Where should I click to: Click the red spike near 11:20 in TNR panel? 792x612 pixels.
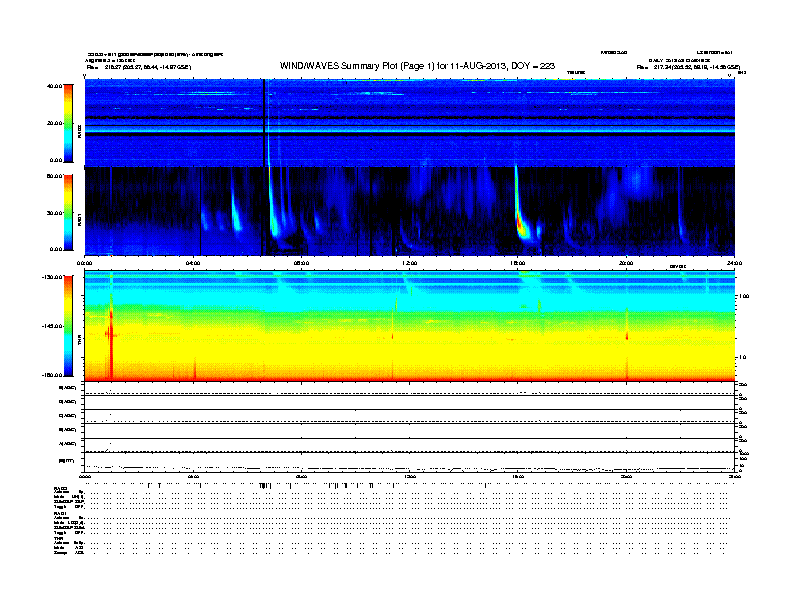point(392,336)
